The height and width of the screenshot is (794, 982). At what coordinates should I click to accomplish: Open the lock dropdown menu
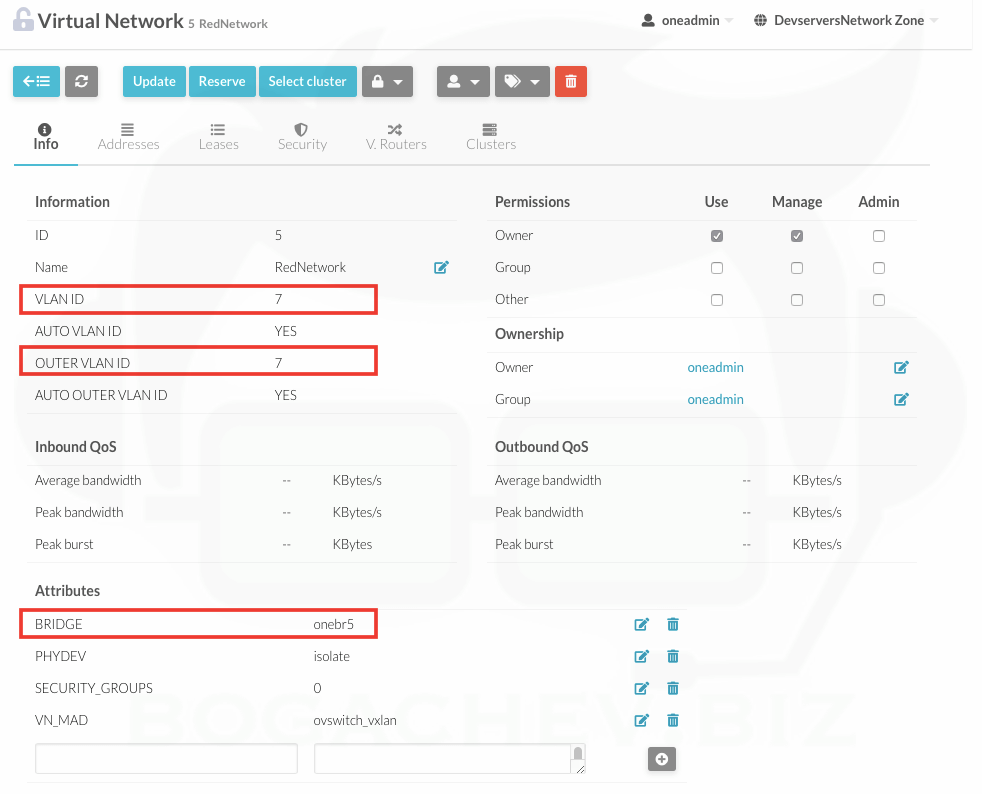[x=387, y=82]
